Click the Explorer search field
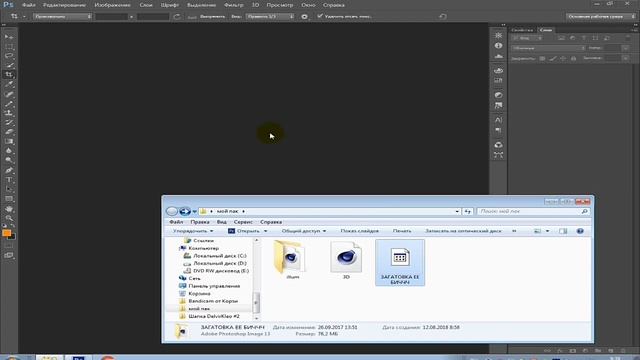 point(533,211)
